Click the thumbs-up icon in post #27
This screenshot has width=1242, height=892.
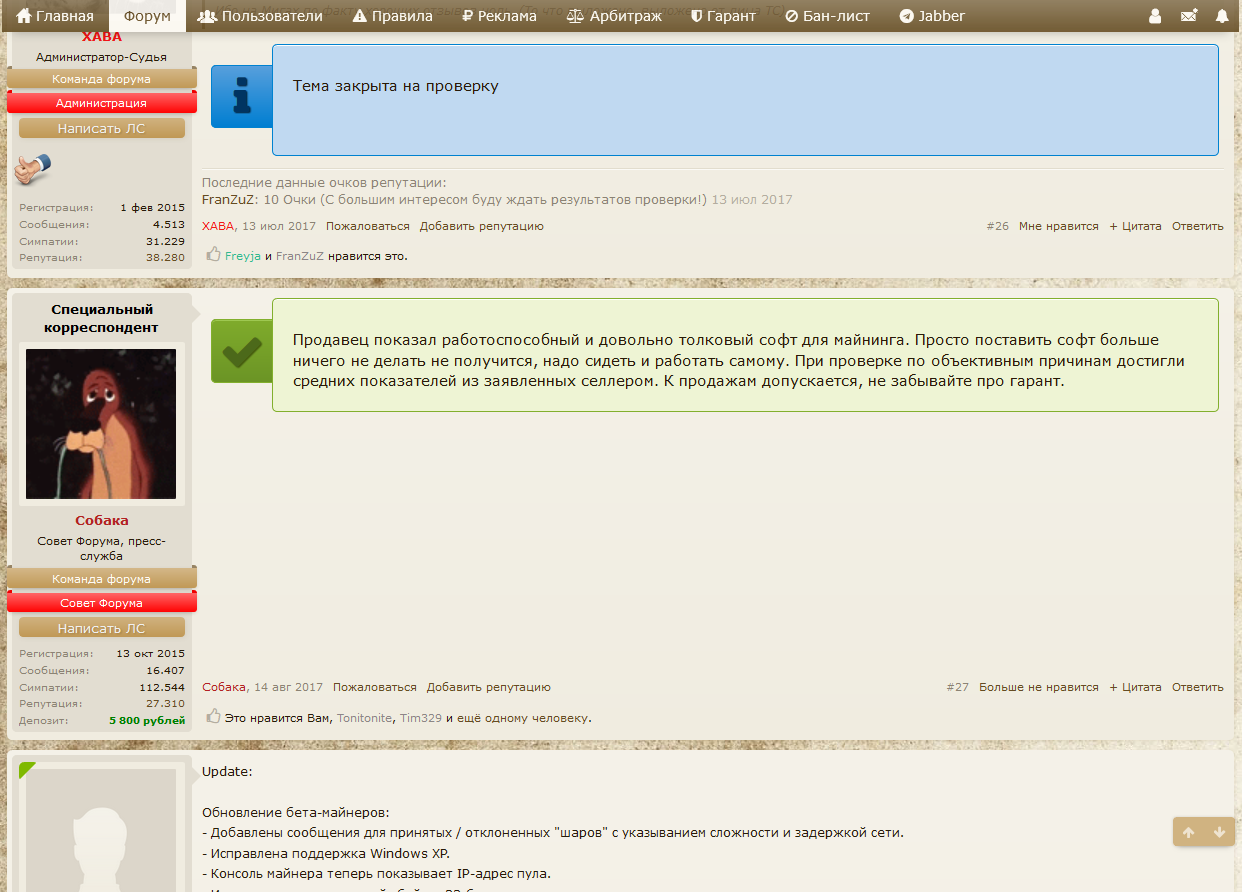tap(213, 716)
